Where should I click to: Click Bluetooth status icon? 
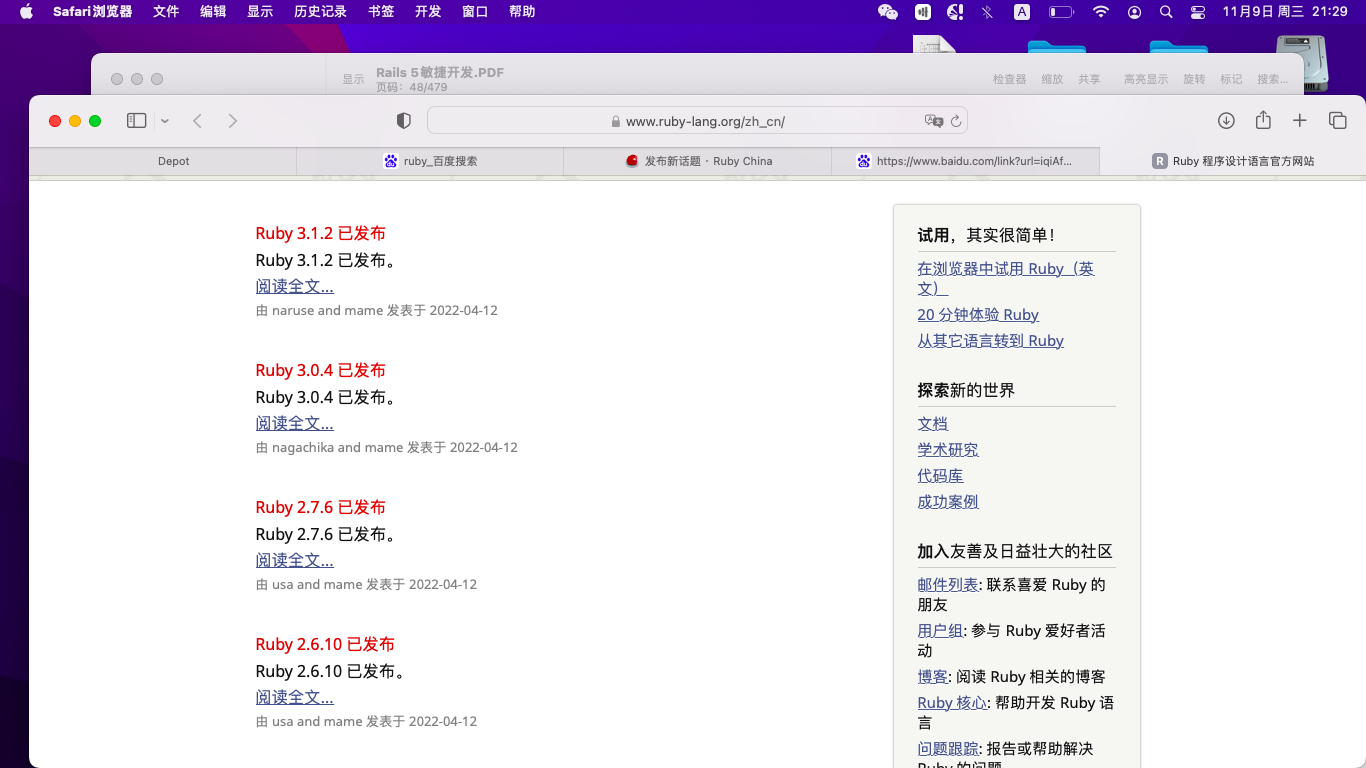click(987, 12)
